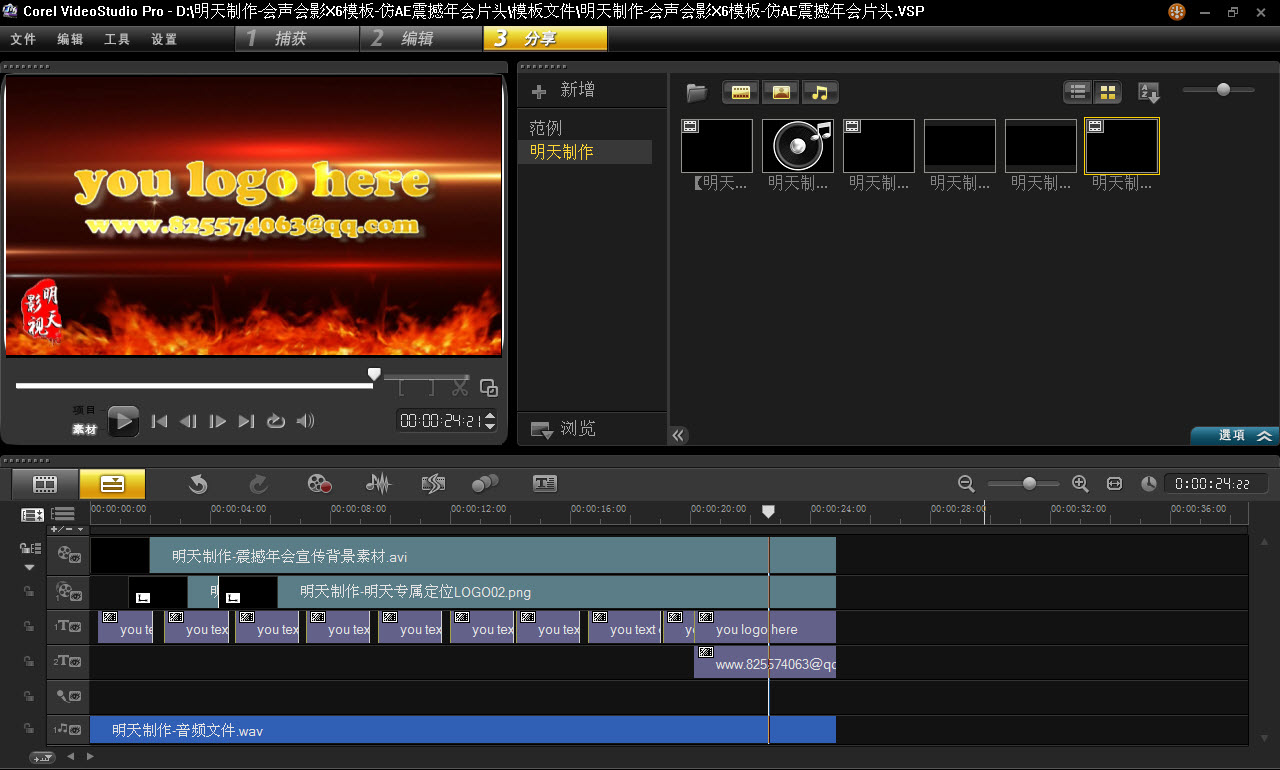Expand the 选项 options panel

[1234, 435]
